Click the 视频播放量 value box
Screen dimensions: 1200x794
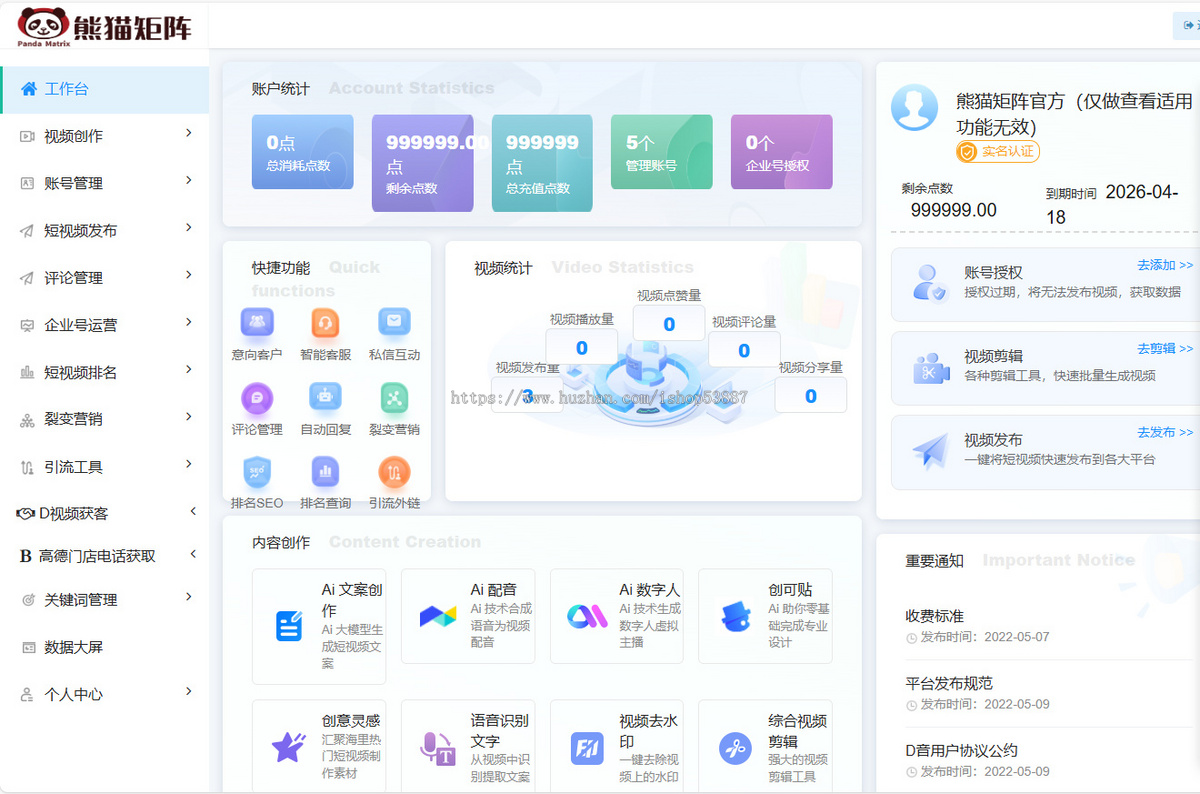point(581,347)
